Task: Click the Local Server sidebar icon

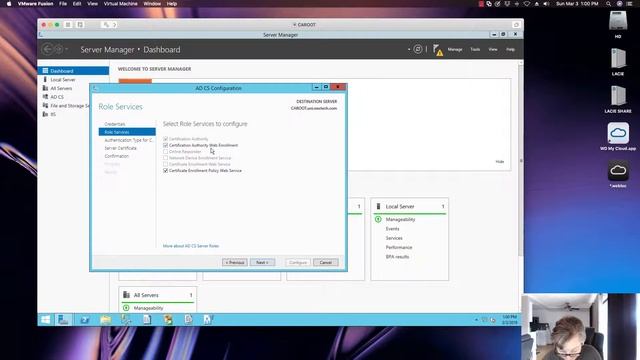Action: tap(45, 79)
